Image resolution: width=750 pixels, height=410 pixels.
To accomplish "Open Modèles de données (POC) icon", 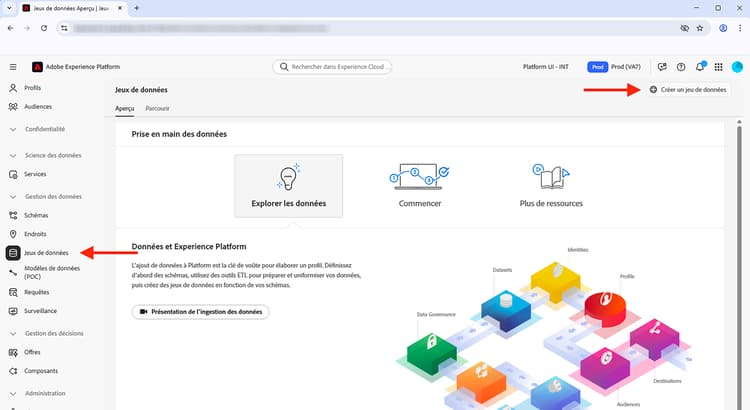I will click(x=13, y=273).
